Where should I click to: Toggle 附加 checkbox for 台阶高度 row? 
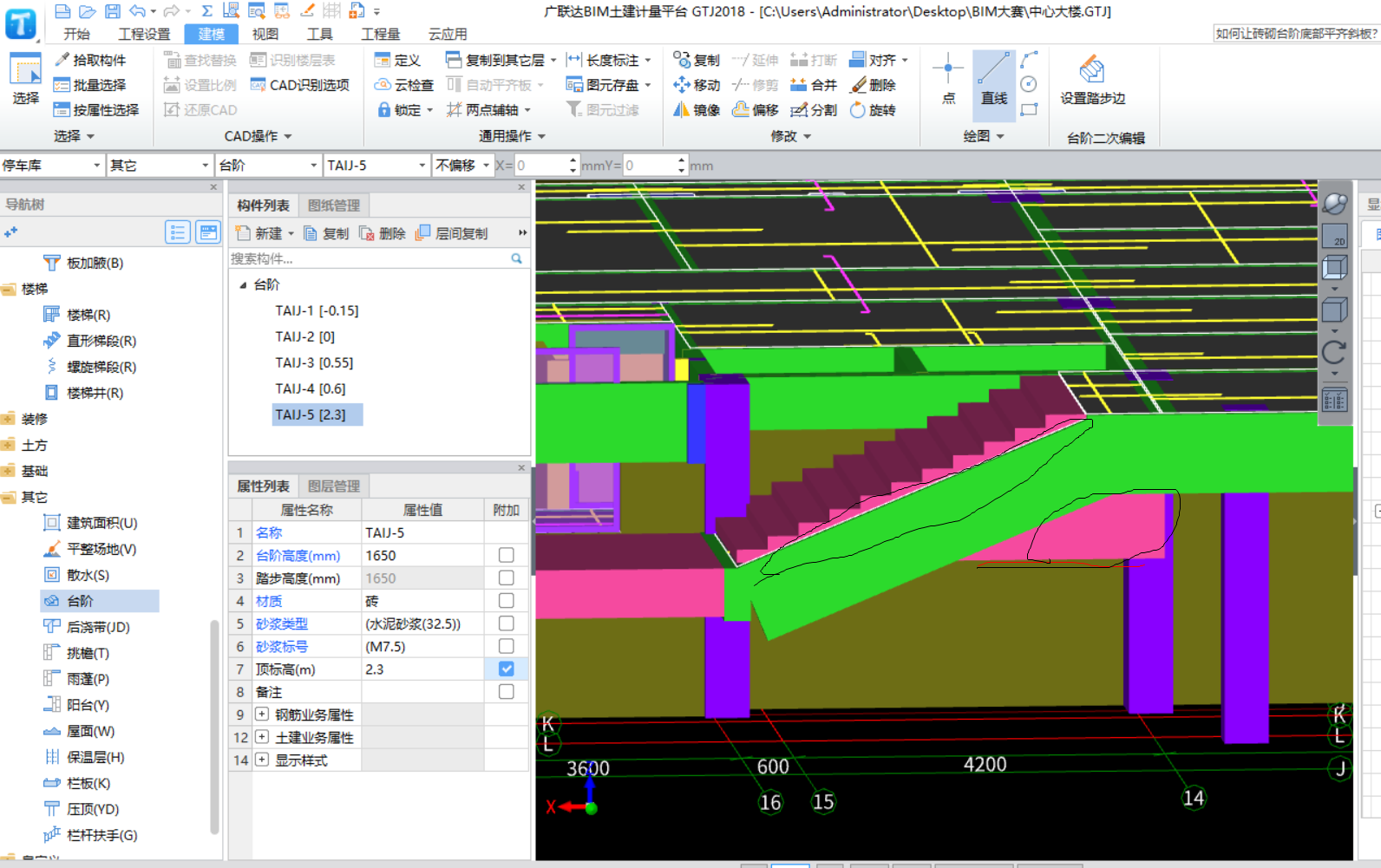pos(507,555)
